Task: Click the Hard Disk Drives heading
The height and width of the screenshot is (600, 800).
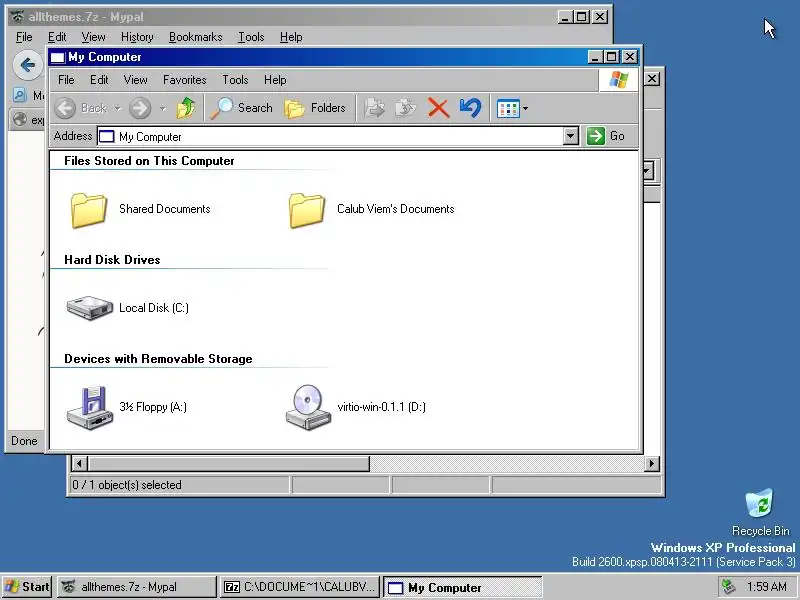Action: click(112, 260)
